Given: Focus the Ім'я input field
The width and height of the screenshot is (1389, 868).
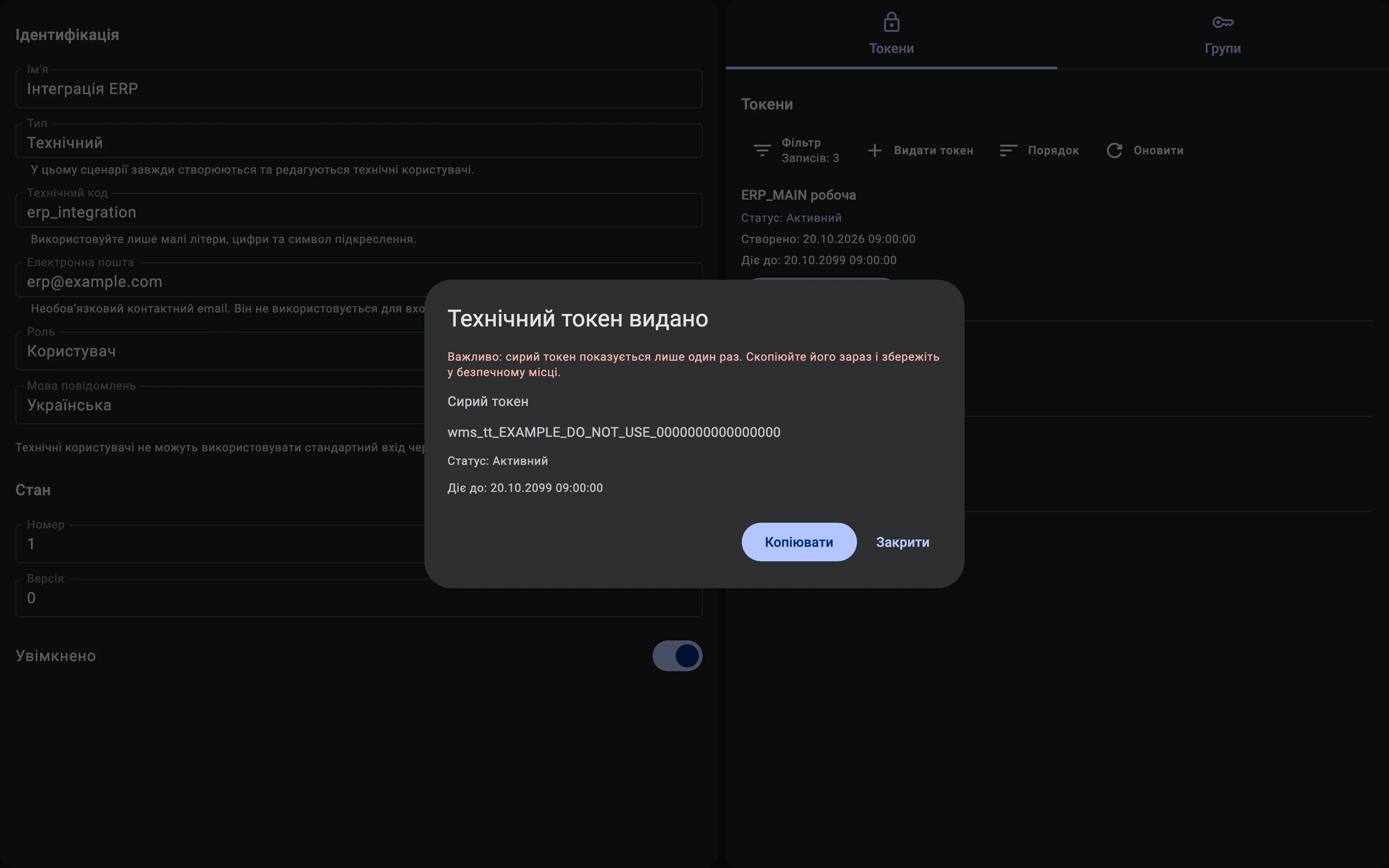Looking at the screenshot, I should (x=359, y=88).
